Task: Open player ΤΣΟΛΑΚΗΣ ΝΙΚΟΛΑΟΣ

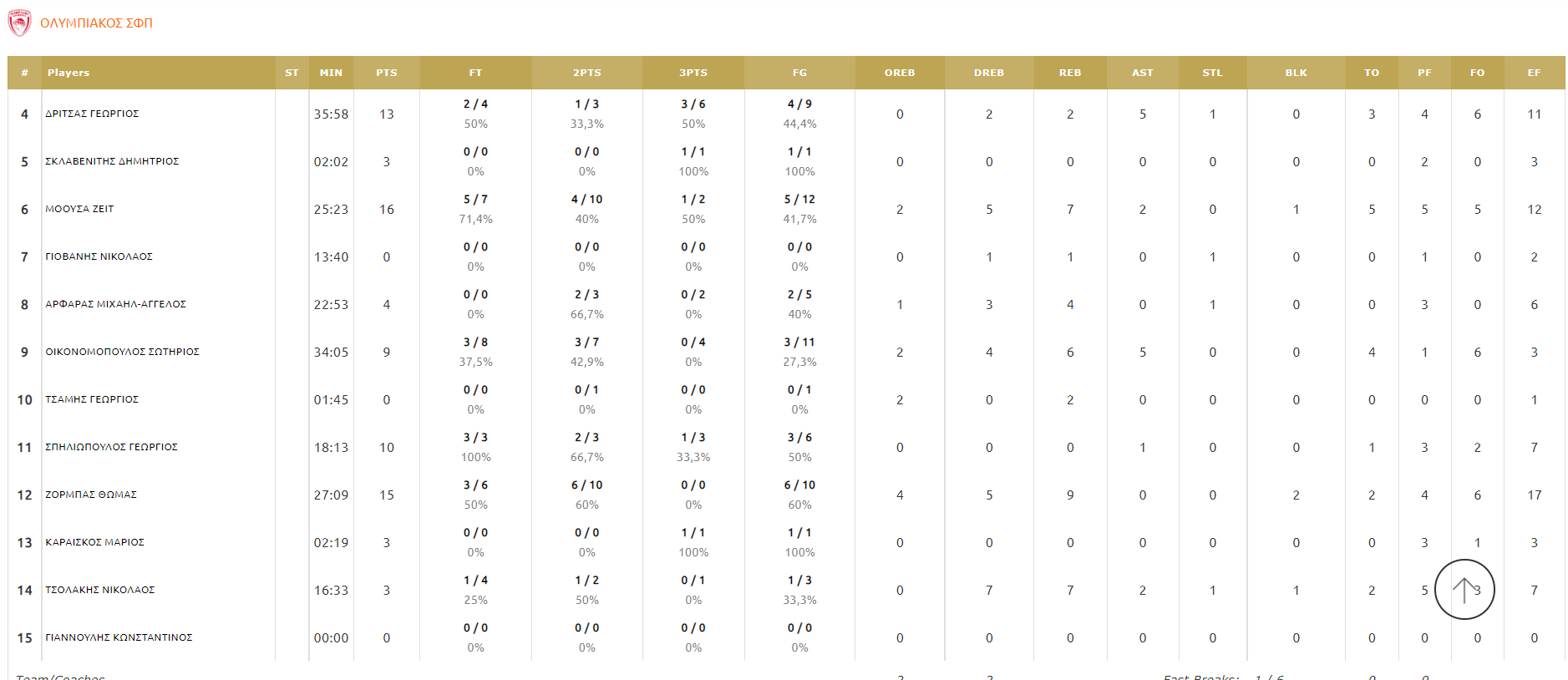Action: 99,590
